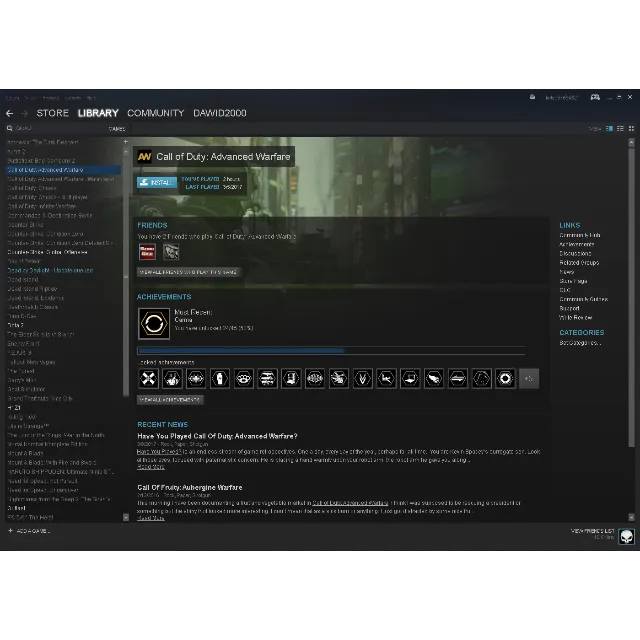Open the Carma achievement badge icon
Image resolution: width=640 pixels, height=640 pixels.
154,324
